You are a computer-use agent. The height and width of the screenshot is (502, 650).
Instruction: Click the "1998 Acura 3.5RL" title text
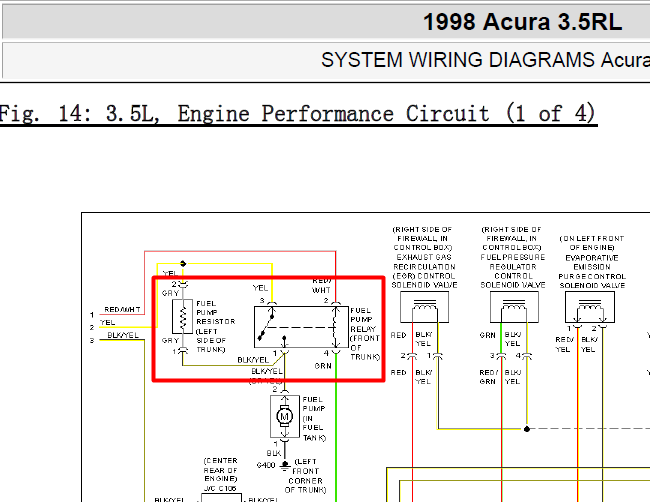pyautogui.click(x=522, y=22)
